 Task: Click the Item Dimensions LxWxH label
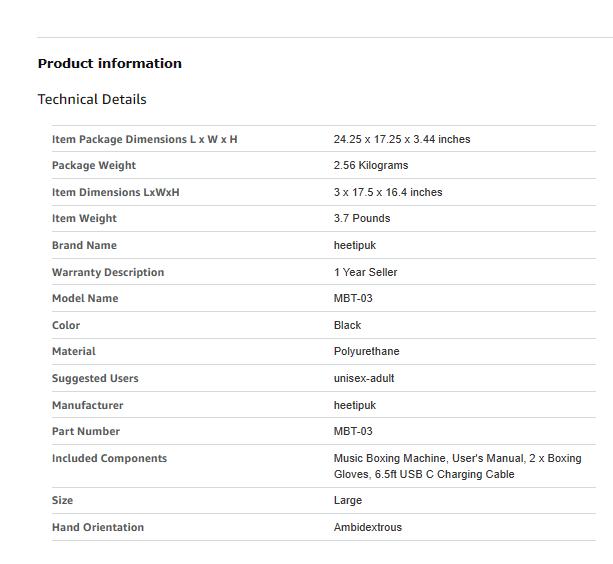pos(116,192)
